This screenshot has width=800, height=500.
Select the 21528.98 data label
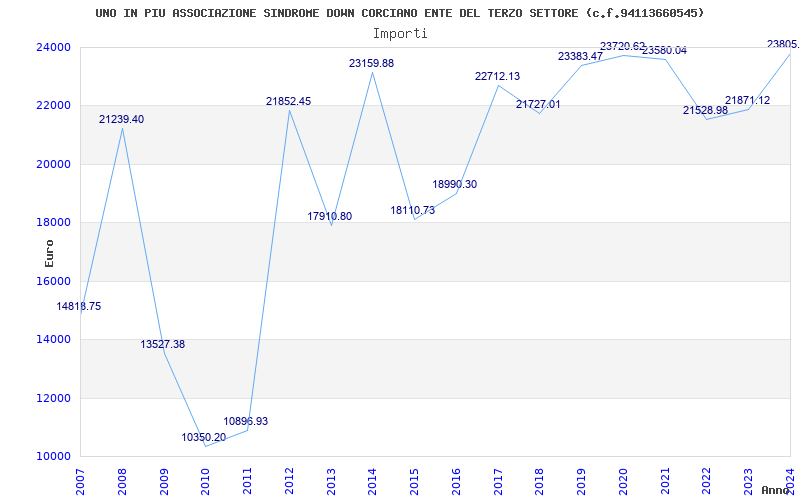(706, 110)
